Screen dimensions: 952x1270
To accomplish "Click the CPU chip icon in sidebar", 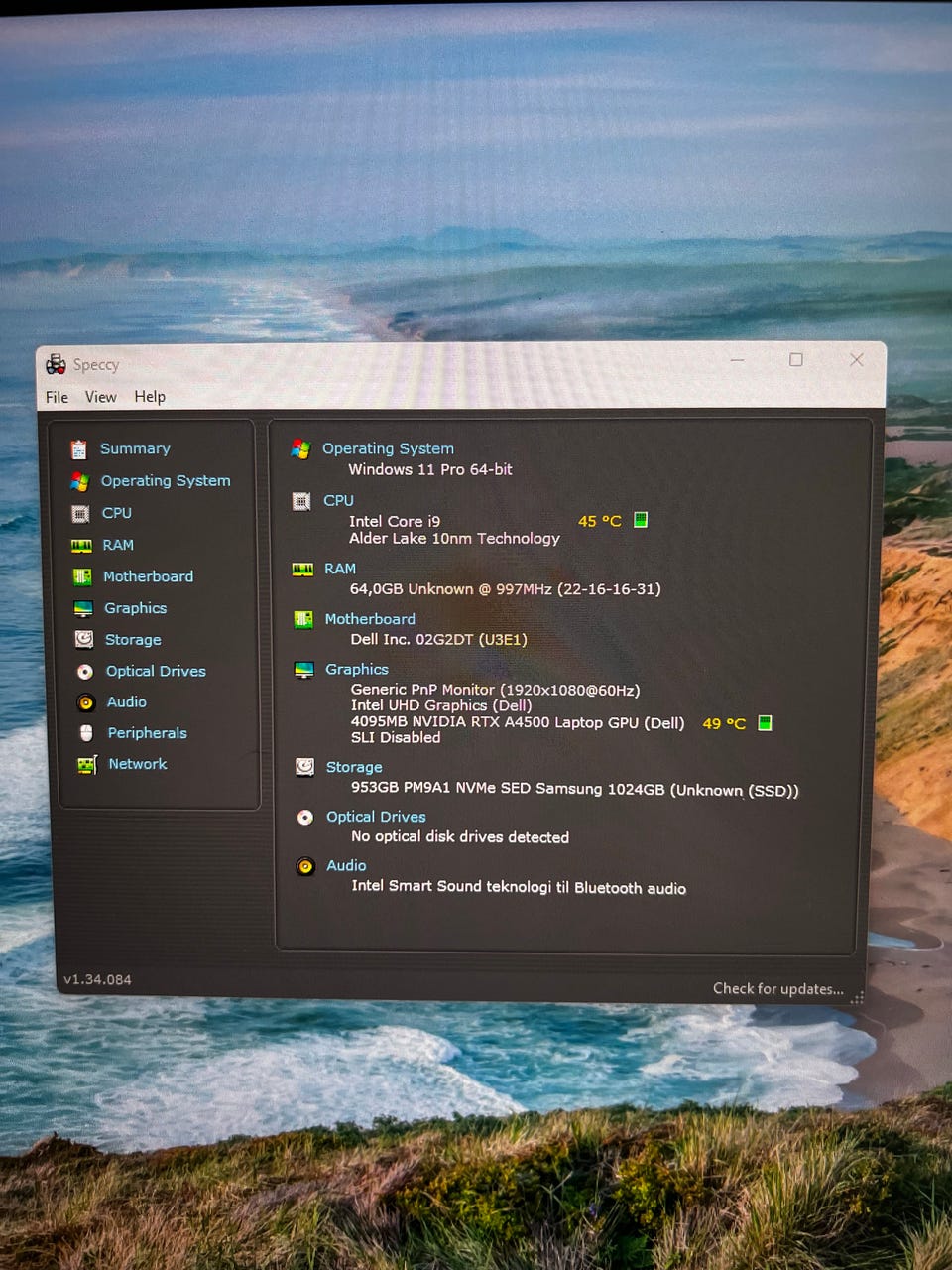I will click(x=80, y=513).
